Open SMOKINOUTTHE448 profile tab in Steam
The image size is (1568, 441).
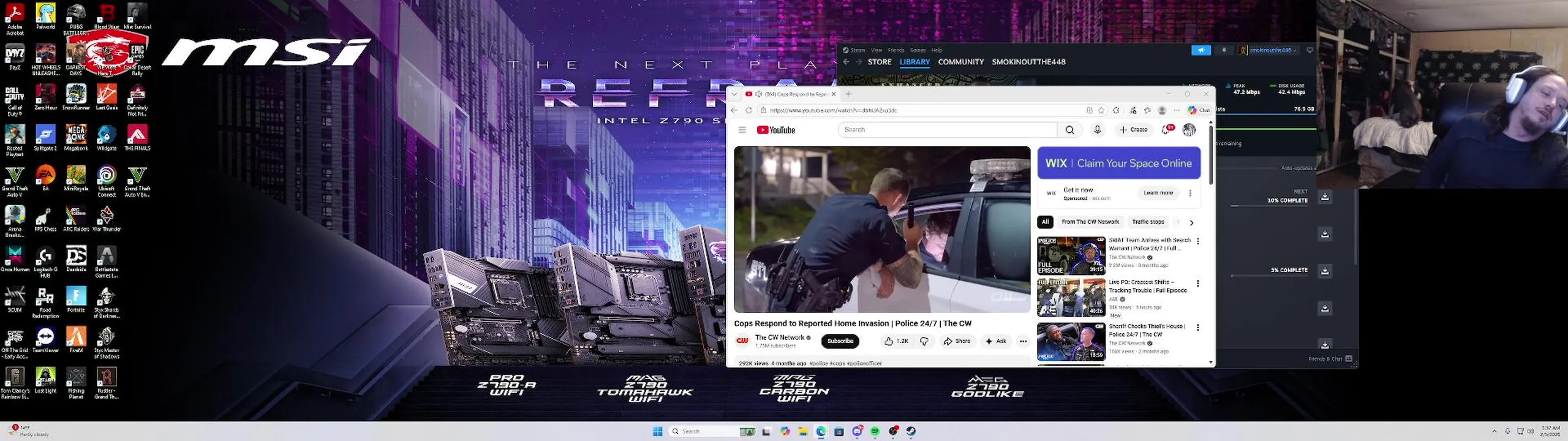click(1028, 62)
